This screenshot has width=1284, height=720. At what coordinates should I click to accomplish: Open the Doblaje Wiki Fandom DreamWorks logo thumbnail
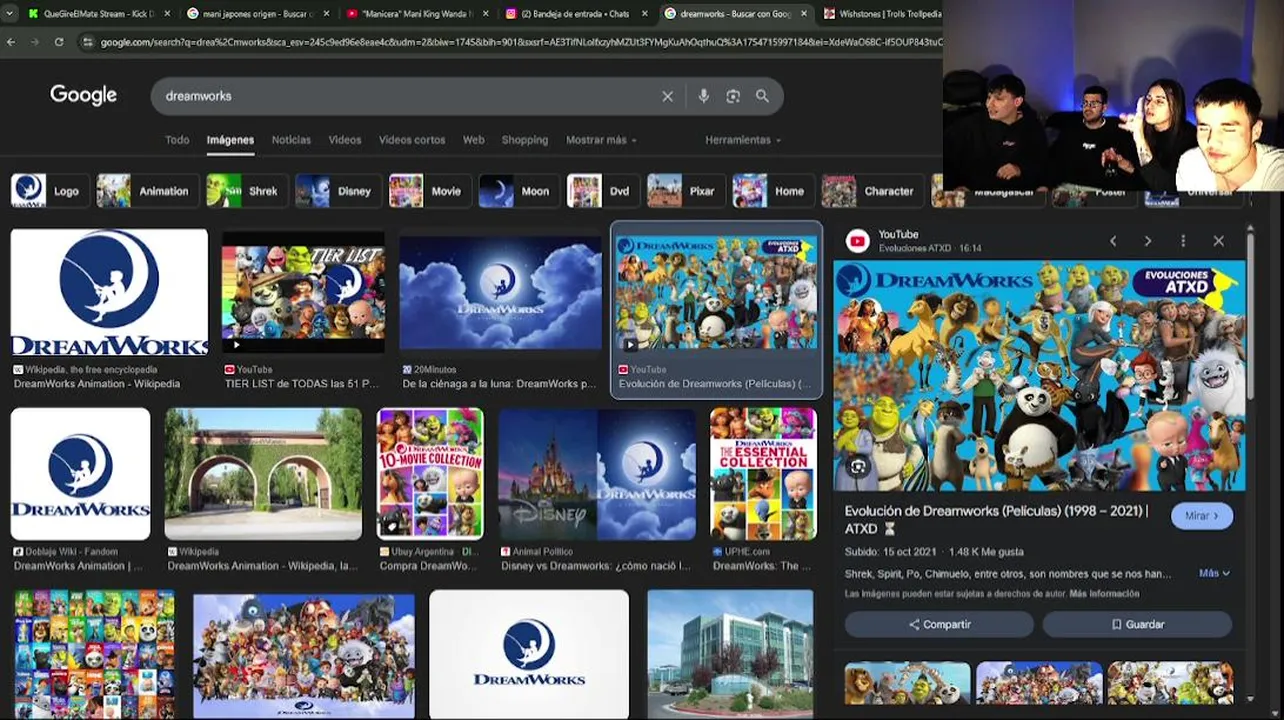[80, 474]
